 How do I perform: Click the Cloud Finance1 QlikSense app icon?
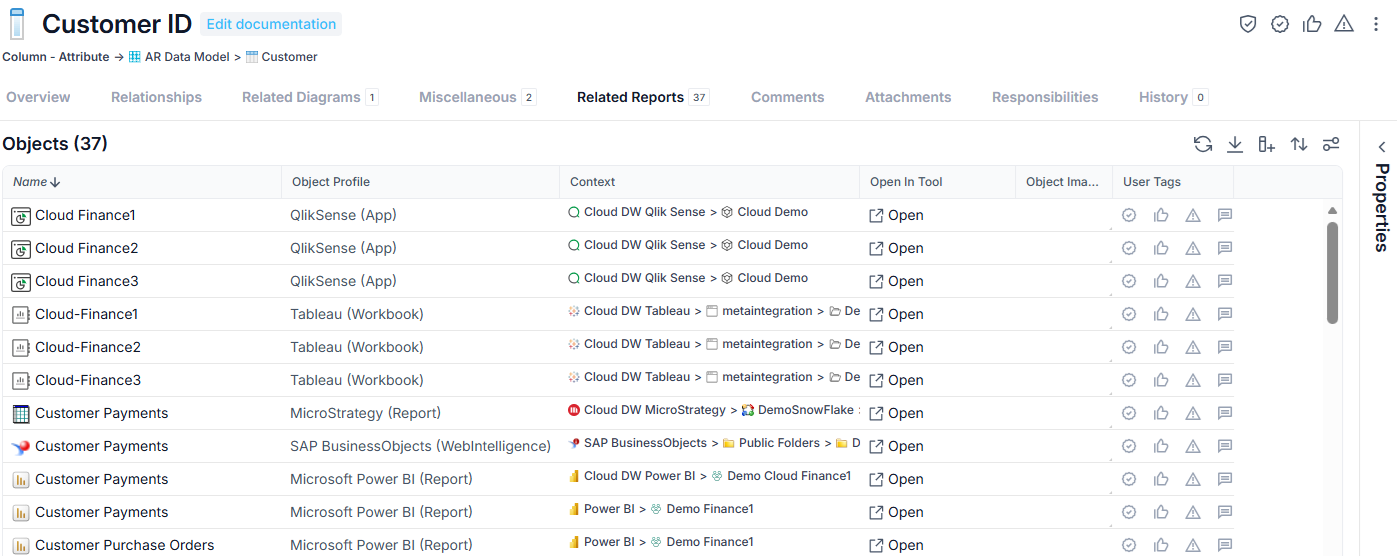(x=21, y=216)
